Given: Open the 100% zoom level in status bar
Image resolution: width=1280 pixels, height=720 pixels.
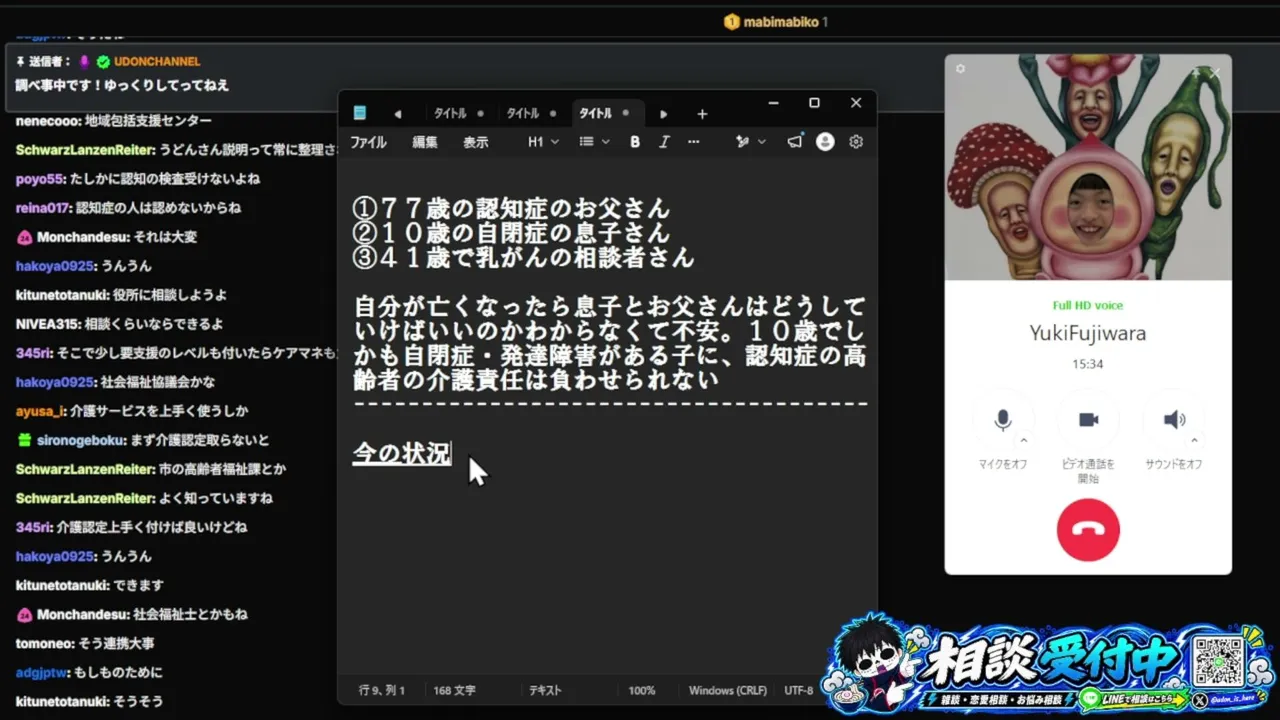Looking at the screenshot, I should pos(642,690).
